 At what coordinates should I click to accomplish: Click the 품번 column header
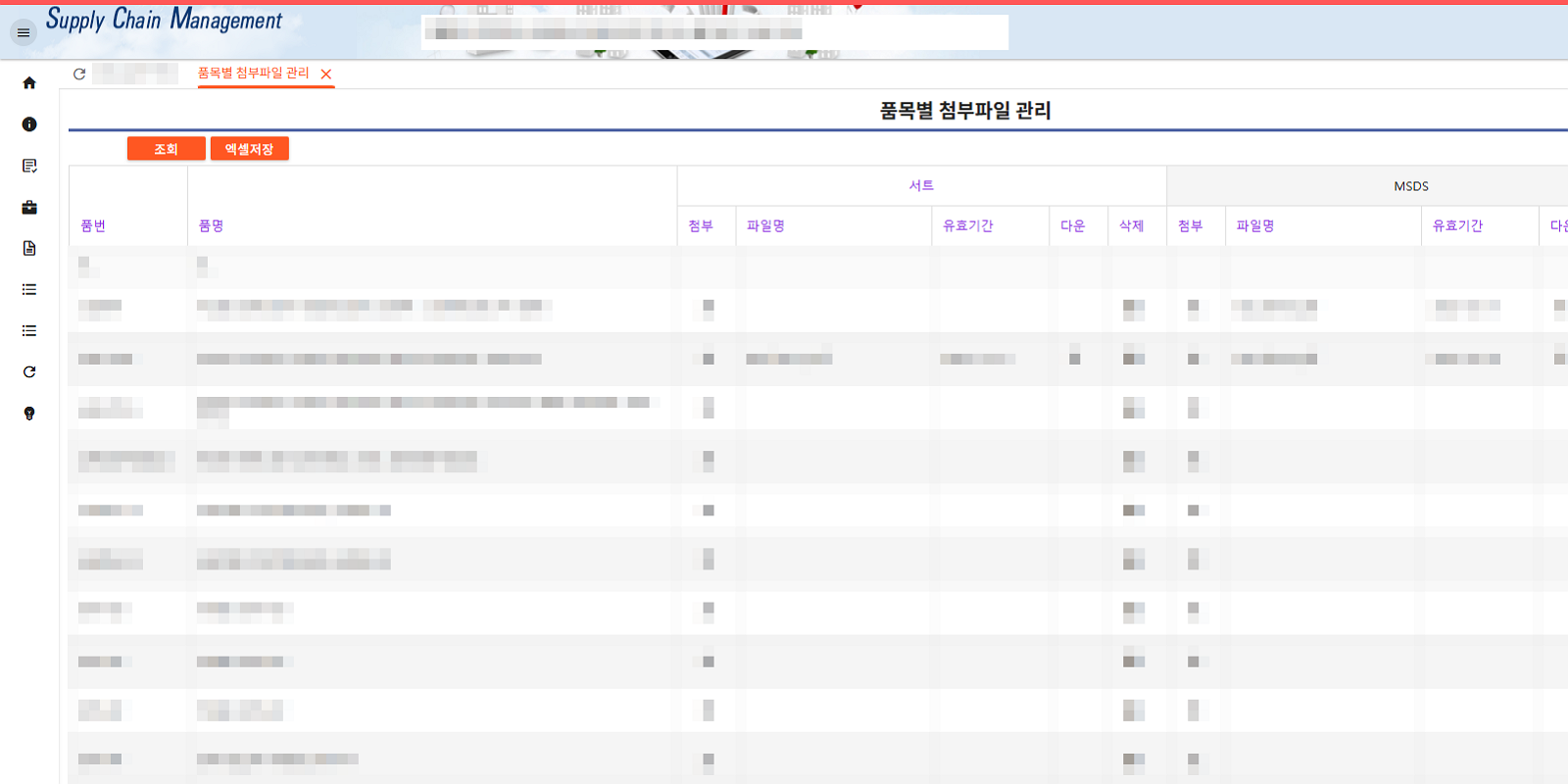coord(93,226)
